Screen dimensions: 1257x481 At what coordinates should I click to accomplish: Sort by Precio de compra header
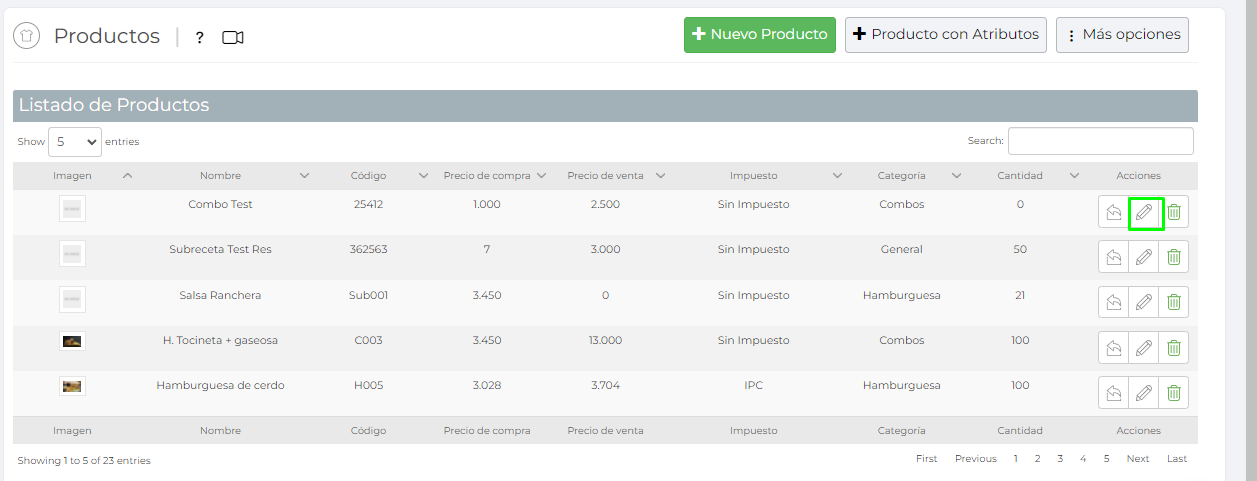[487, 176]
